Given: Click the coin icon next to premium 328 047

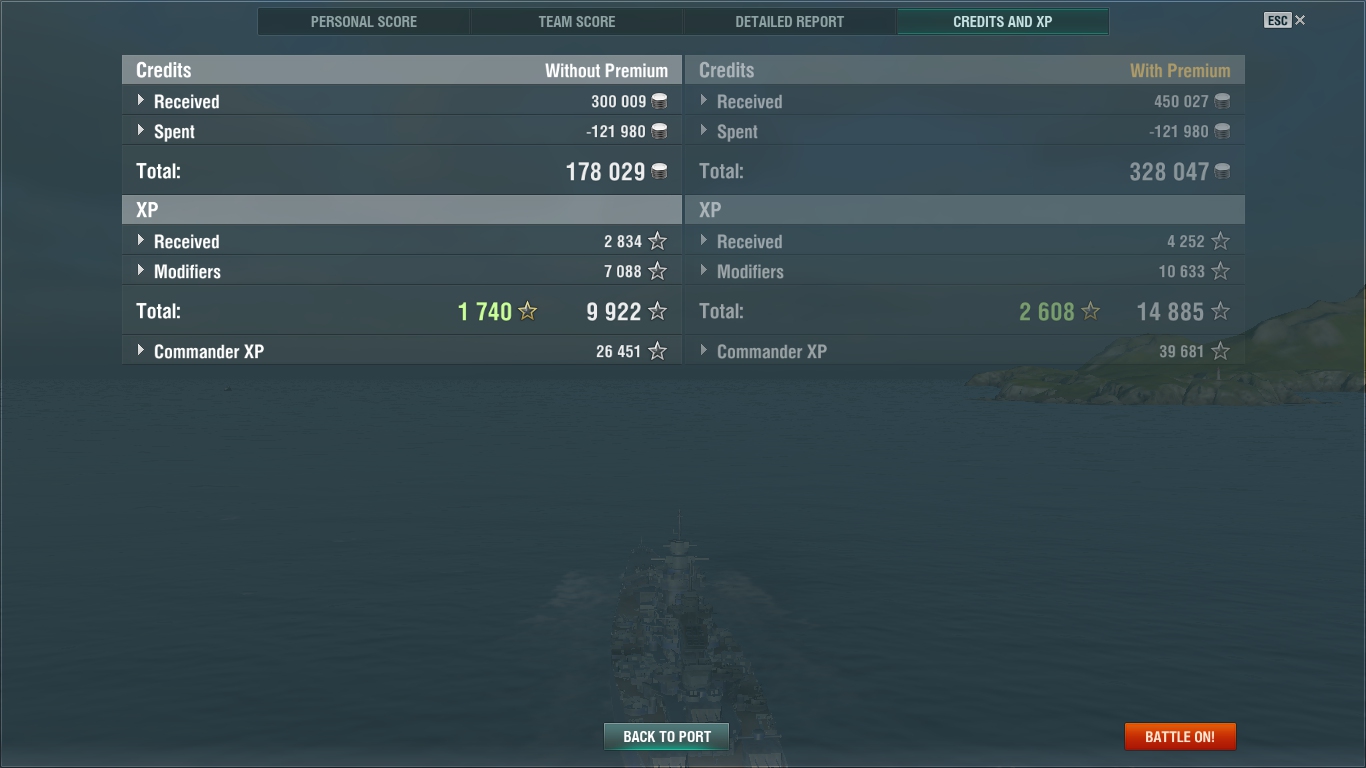Looking at the screenshot, I should tap(1222, 171).
